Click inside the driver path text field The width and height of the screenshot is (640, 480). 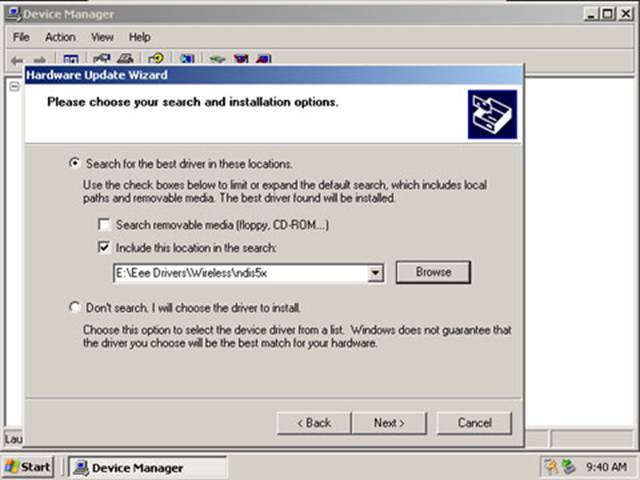pyautogui.click(x=238, y=272)
